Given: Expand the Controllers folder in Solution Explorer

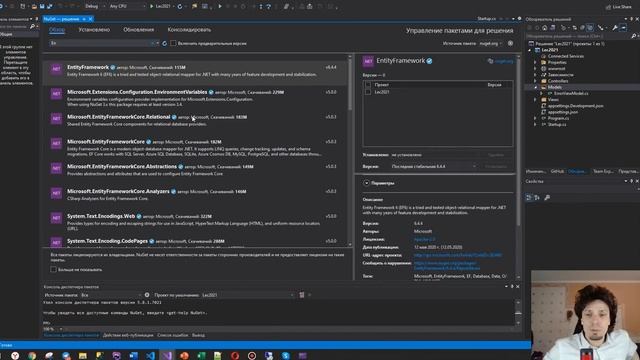Looking at the screenshot, I should click(535, 81).
